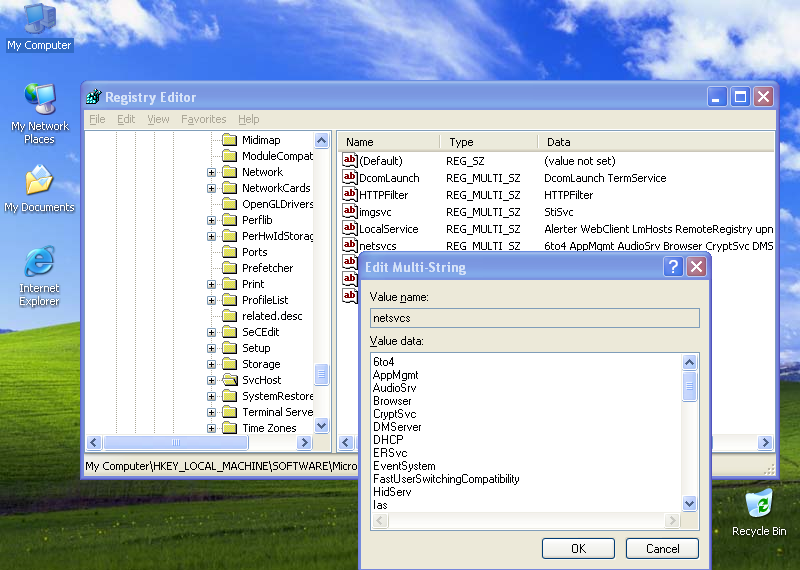Expand the SystemRestore key

[211, 396]
